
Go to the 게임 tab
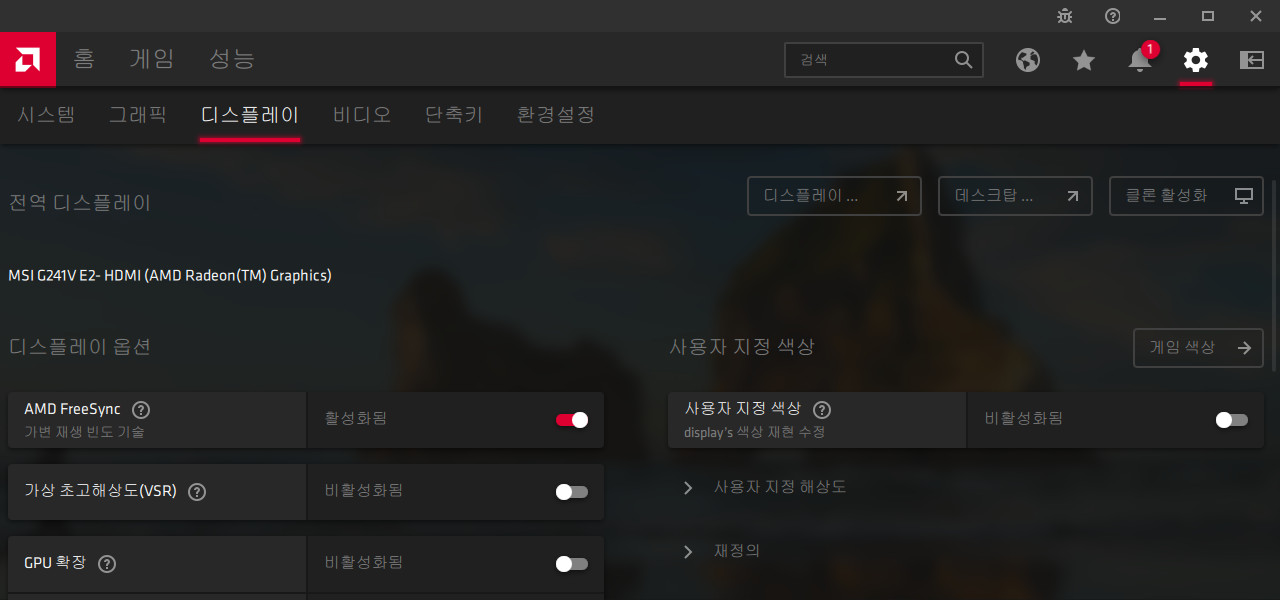(x=152, y=59)
